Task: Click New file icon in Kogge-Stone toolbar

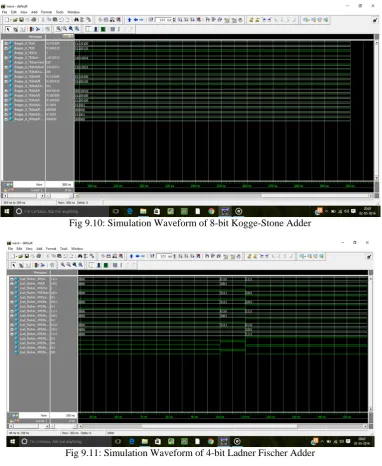Action: (x=7, y=20)
